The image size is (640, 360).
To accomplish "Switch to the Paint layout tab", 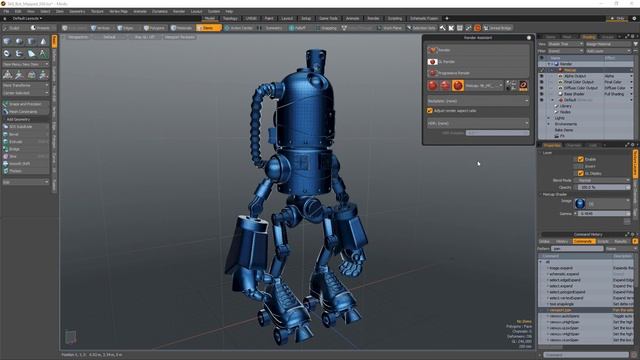I will coord(269,18).
